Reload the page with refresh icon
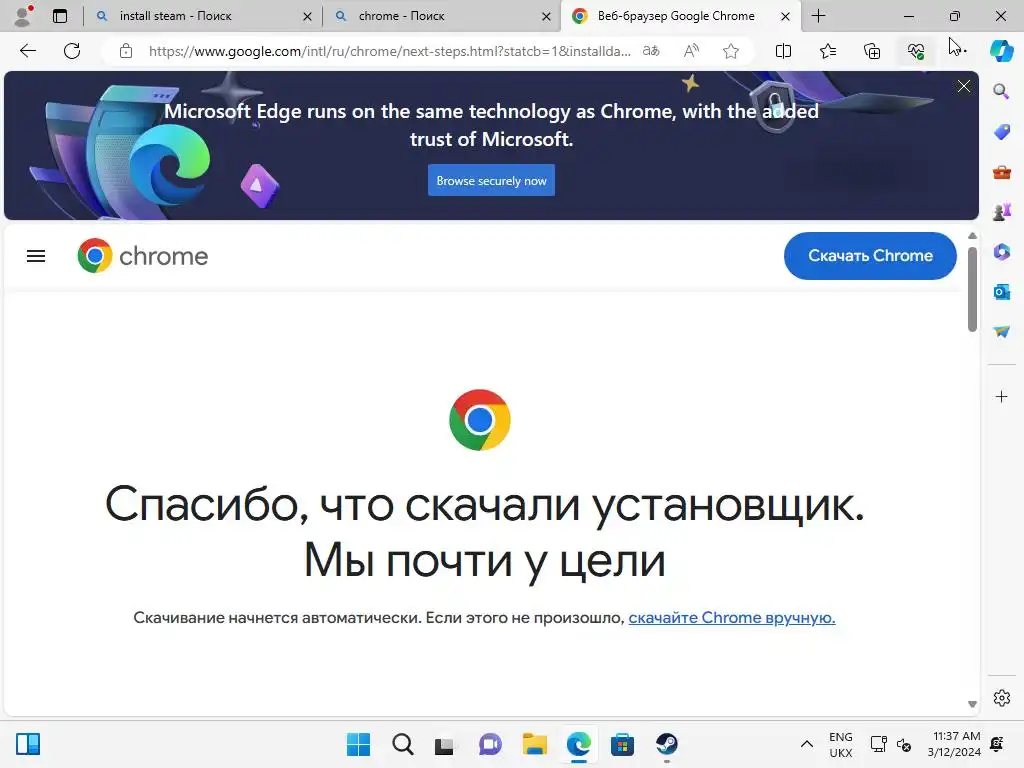This screenshot has height=768, width=1024. click(x=72, y=51)
